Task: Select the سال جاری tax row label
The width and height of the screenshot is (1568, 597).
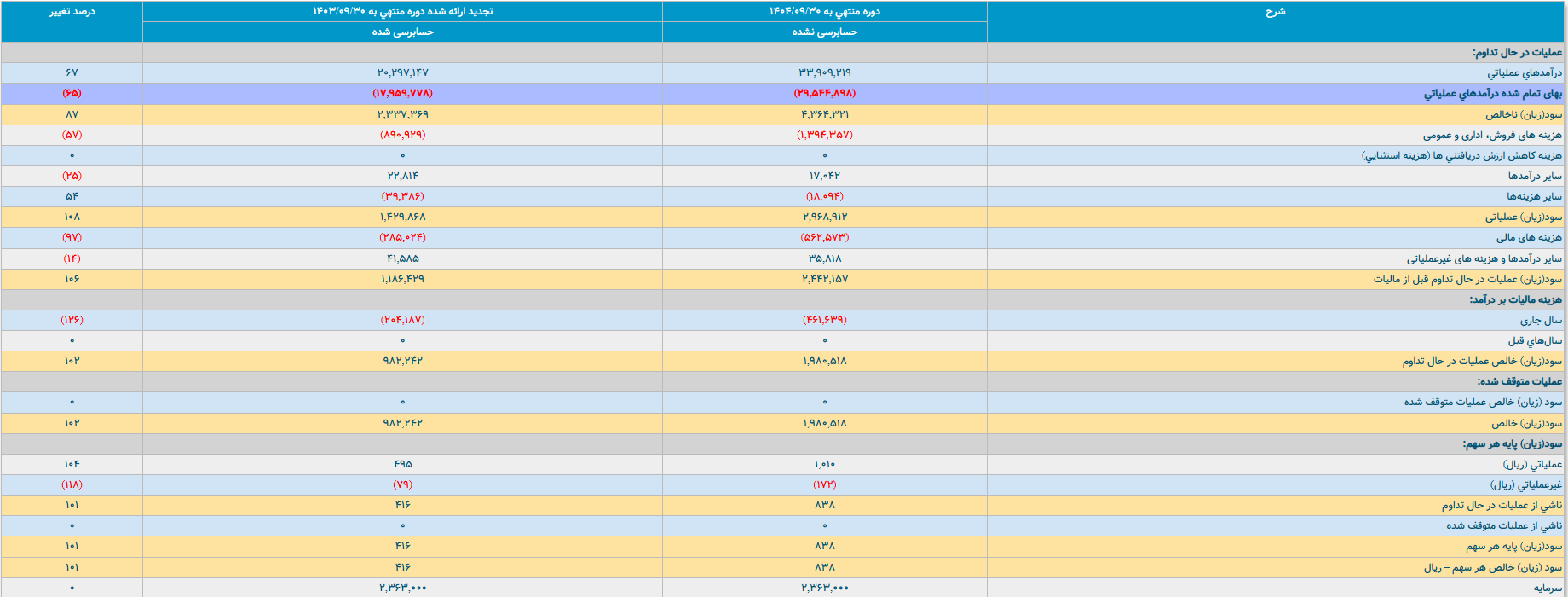Action: (x=1541, y=321)
